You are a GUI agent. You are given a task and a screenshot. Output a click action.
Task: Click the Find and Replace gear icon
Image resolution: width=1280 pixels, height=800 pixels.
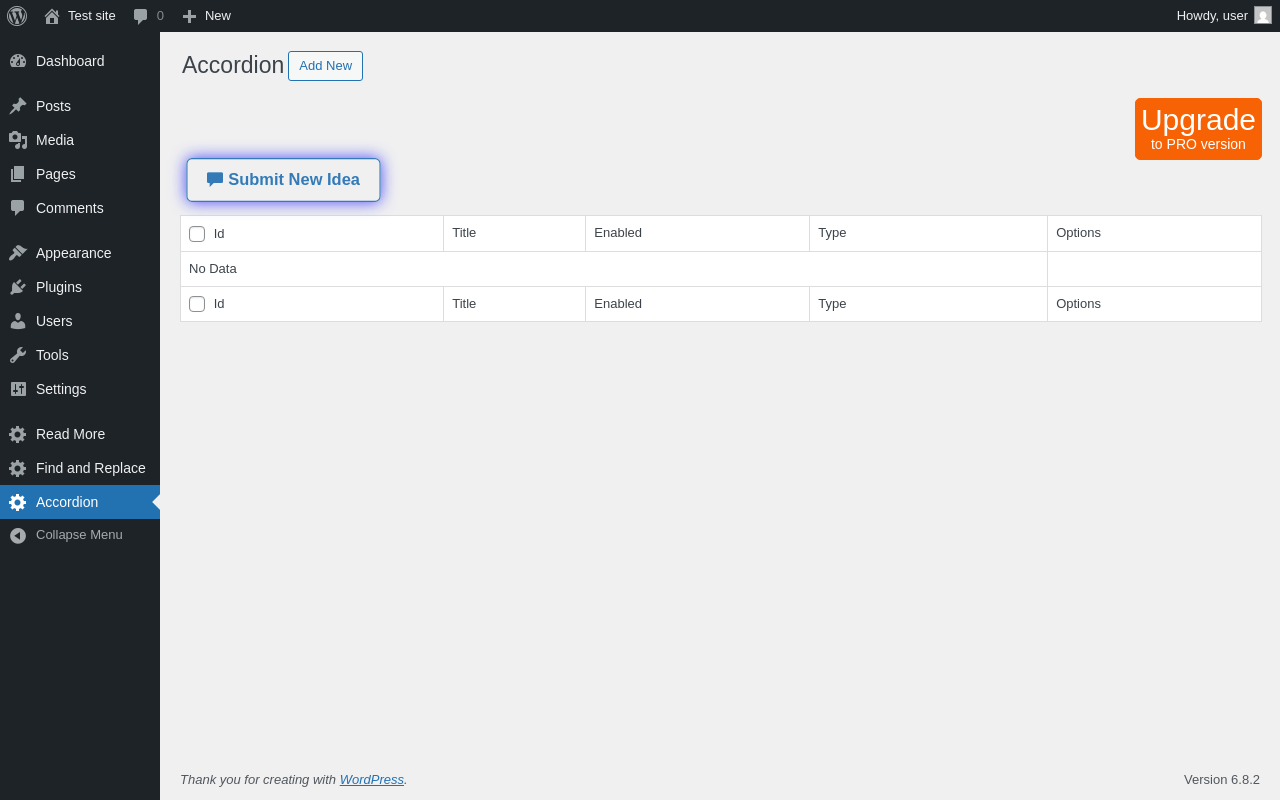18,468
